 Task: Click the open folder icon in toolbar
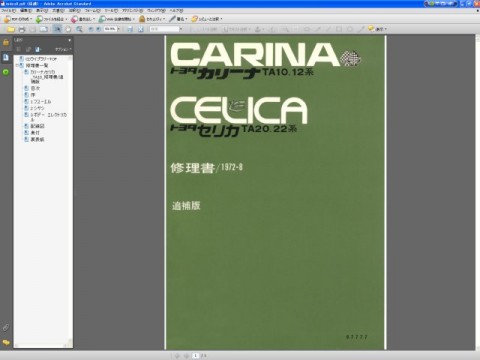coord(11,29)
